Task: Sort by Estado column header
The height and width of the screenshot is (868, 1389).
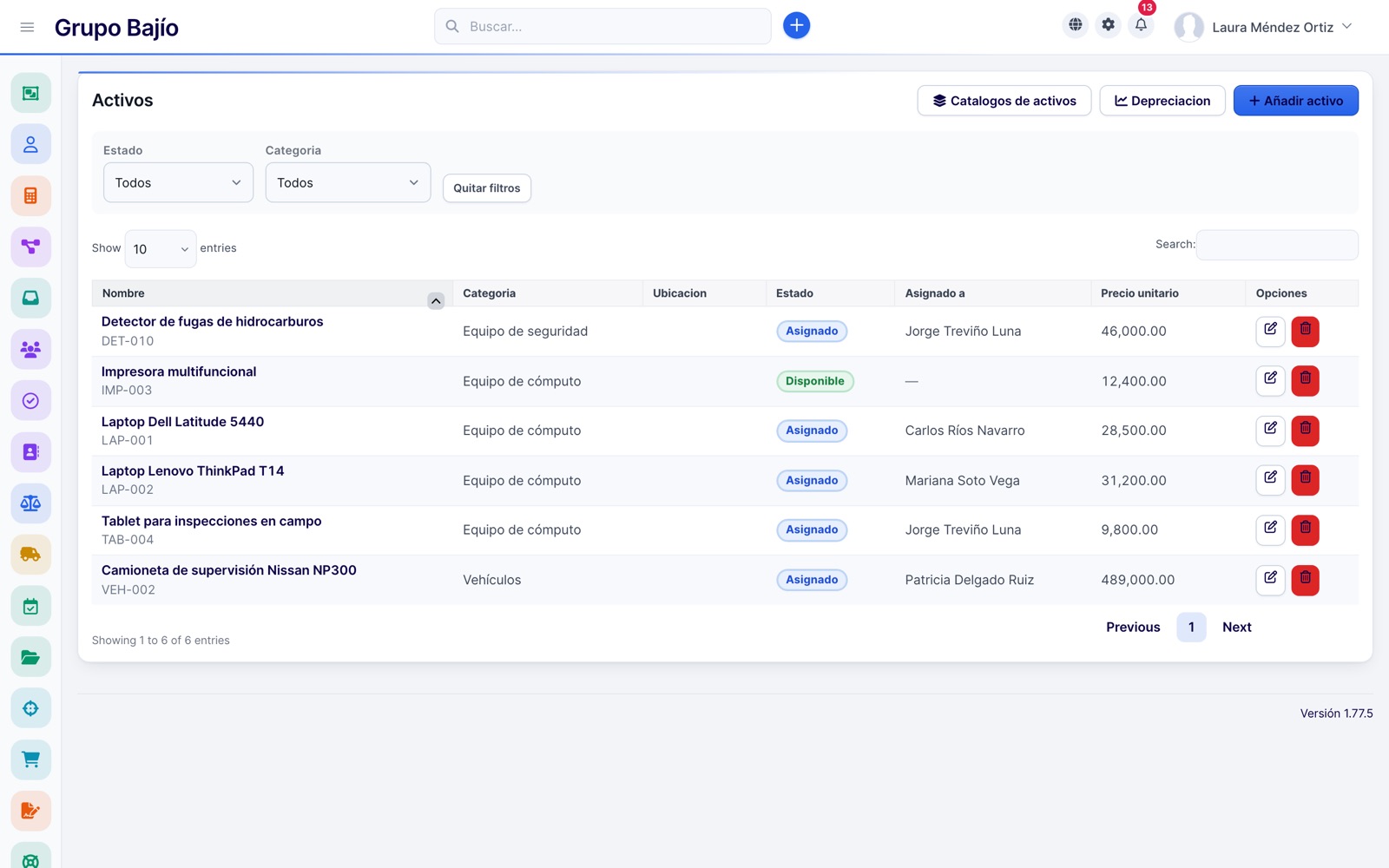Action: pos(830,293)
